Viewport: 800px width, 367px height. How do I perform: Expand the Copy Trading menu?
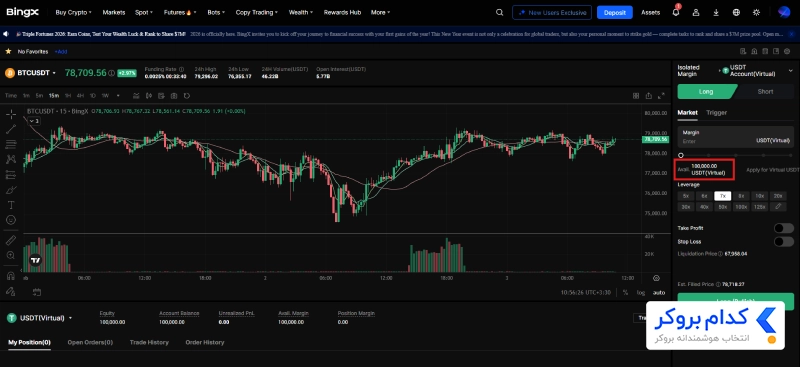click(x=257, y=12)
